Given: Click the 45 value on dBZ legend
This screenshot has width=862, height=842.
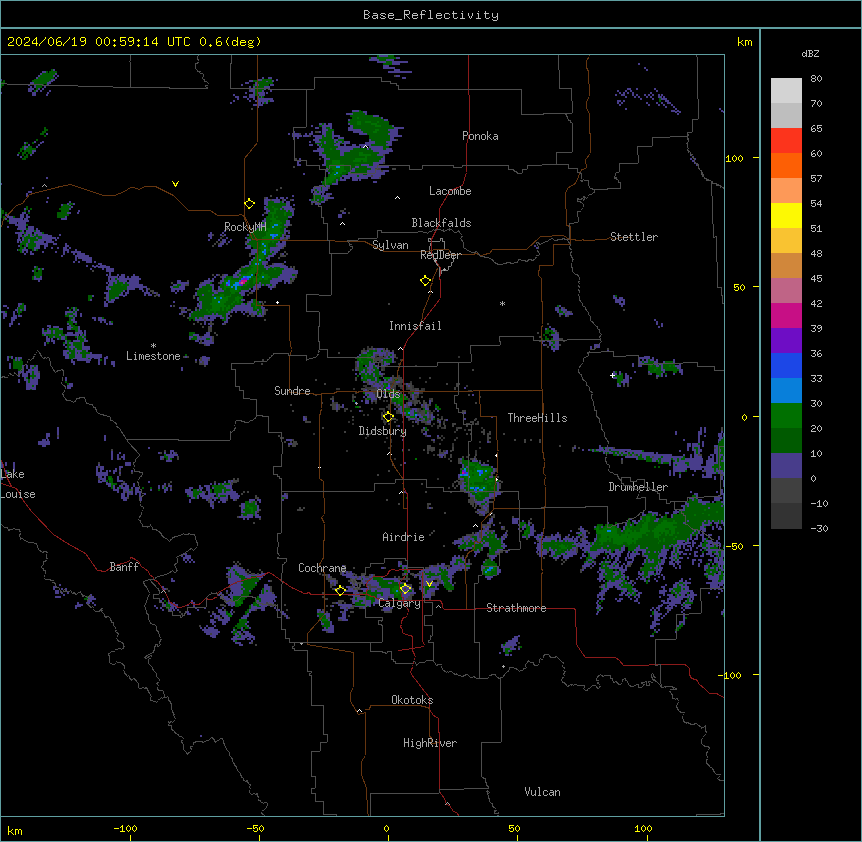Looking at the screenshot, I should coord(816,279).
